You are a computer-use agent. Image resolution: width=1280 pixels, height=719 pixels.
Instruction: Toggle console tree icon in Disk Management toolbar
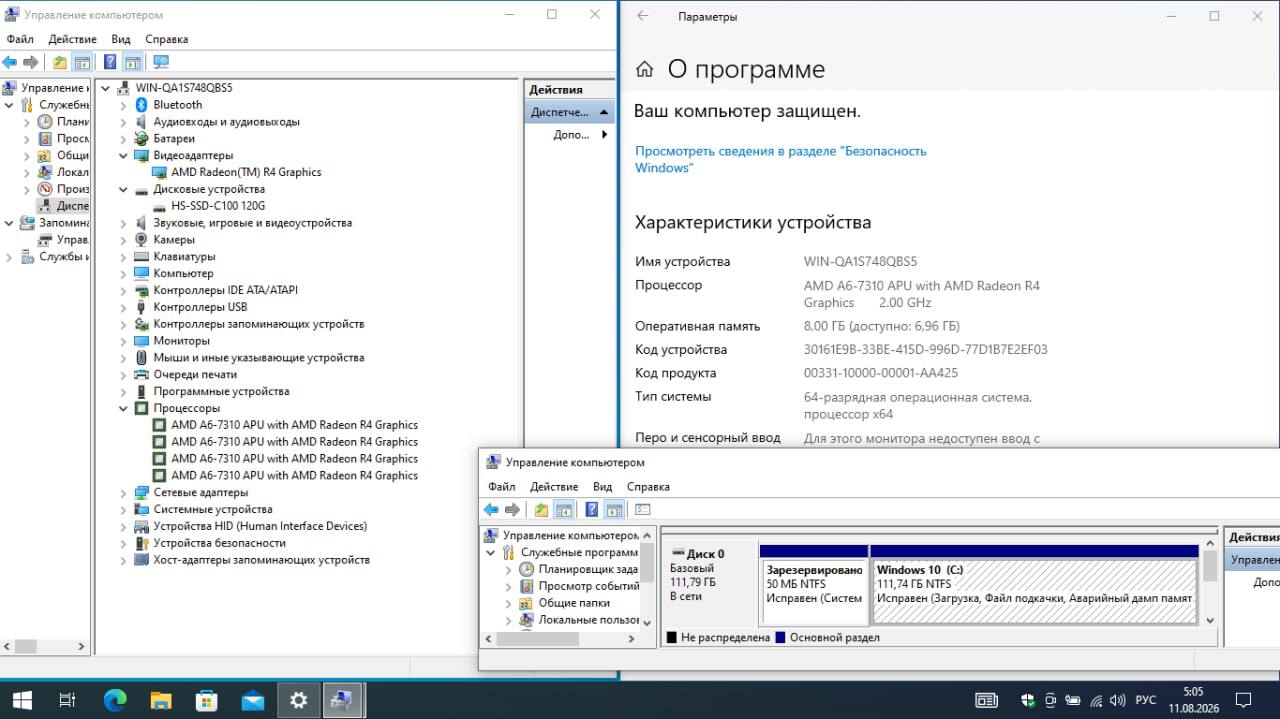pos(564,510)
